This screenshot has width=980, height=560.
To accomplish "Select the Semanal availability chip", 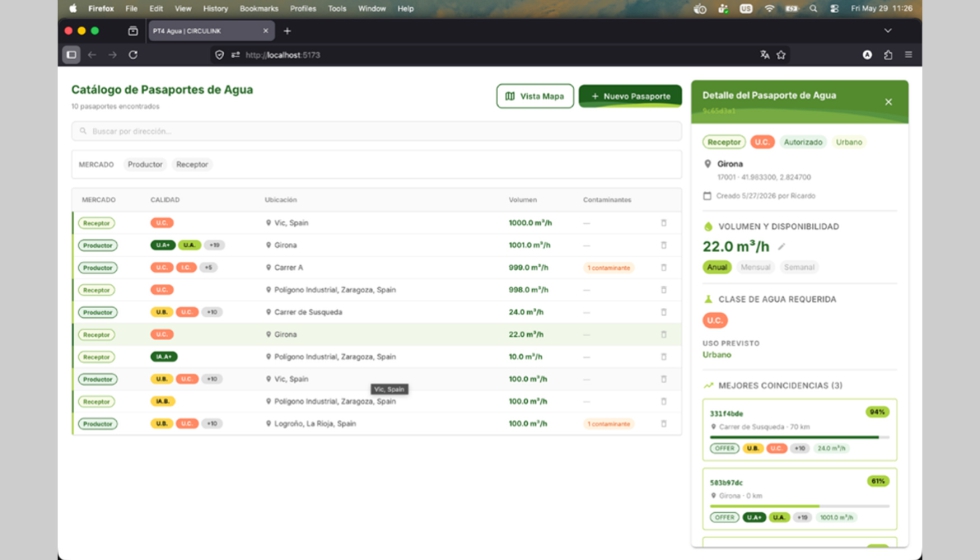I will tap(799, 268).
